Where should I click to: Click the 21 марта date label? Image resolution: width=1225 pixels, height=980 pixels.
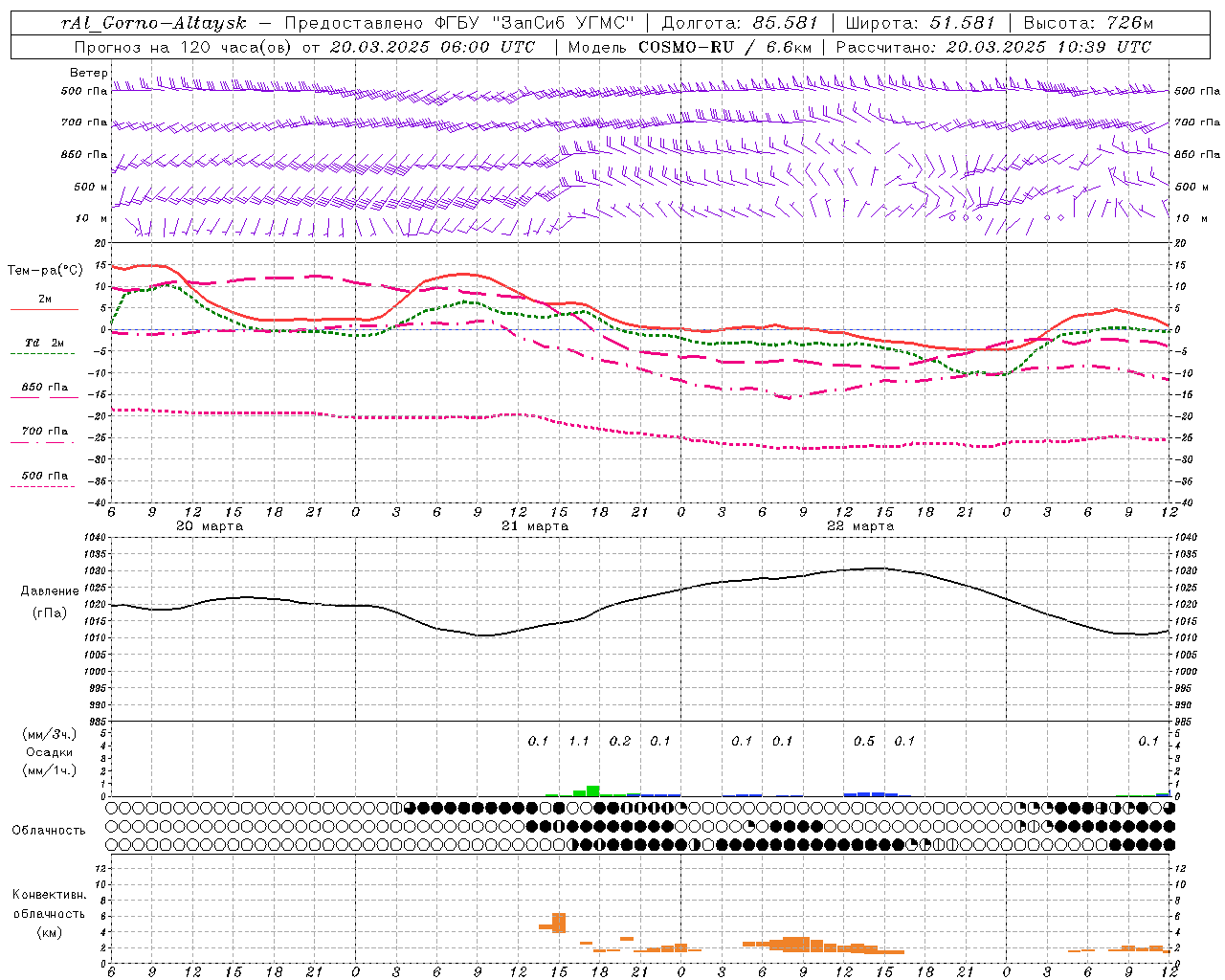point(535,526)
